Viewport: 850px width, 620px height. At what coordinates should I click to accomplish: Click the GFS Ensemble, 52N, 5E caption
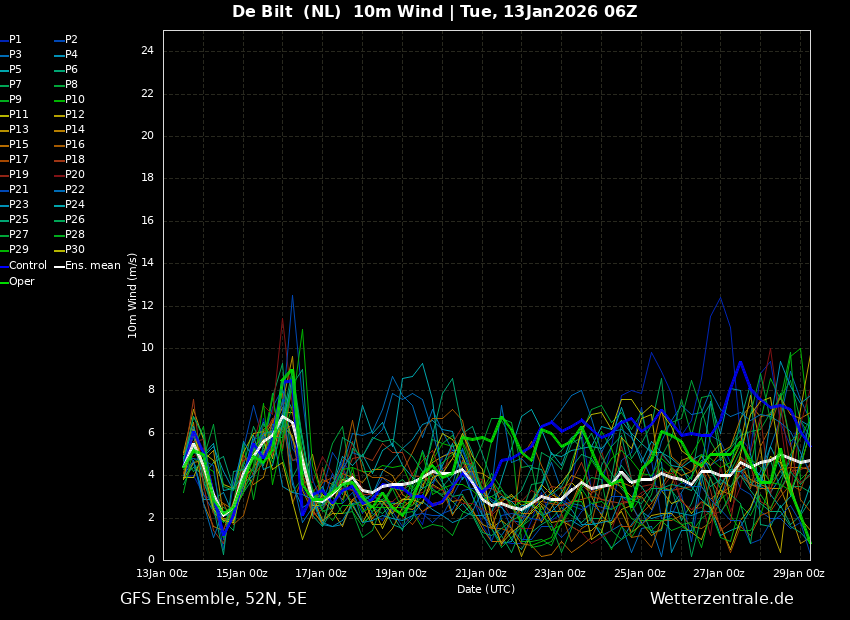214,599
